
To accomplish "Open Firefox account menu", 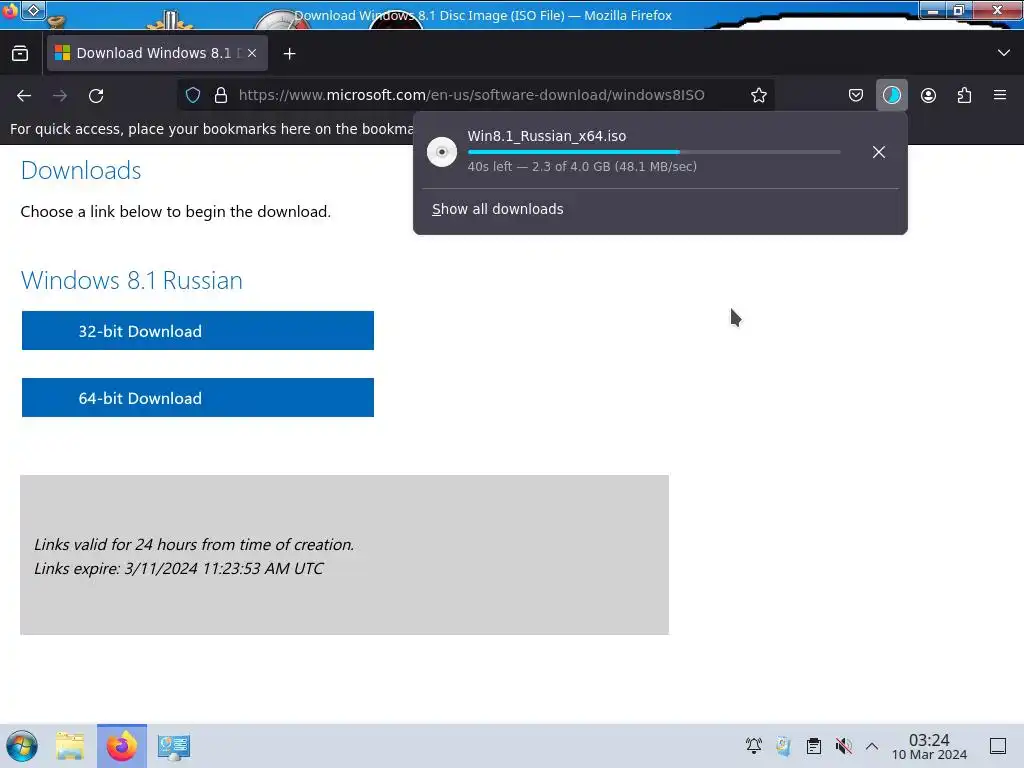I will [x=928, y=95].
